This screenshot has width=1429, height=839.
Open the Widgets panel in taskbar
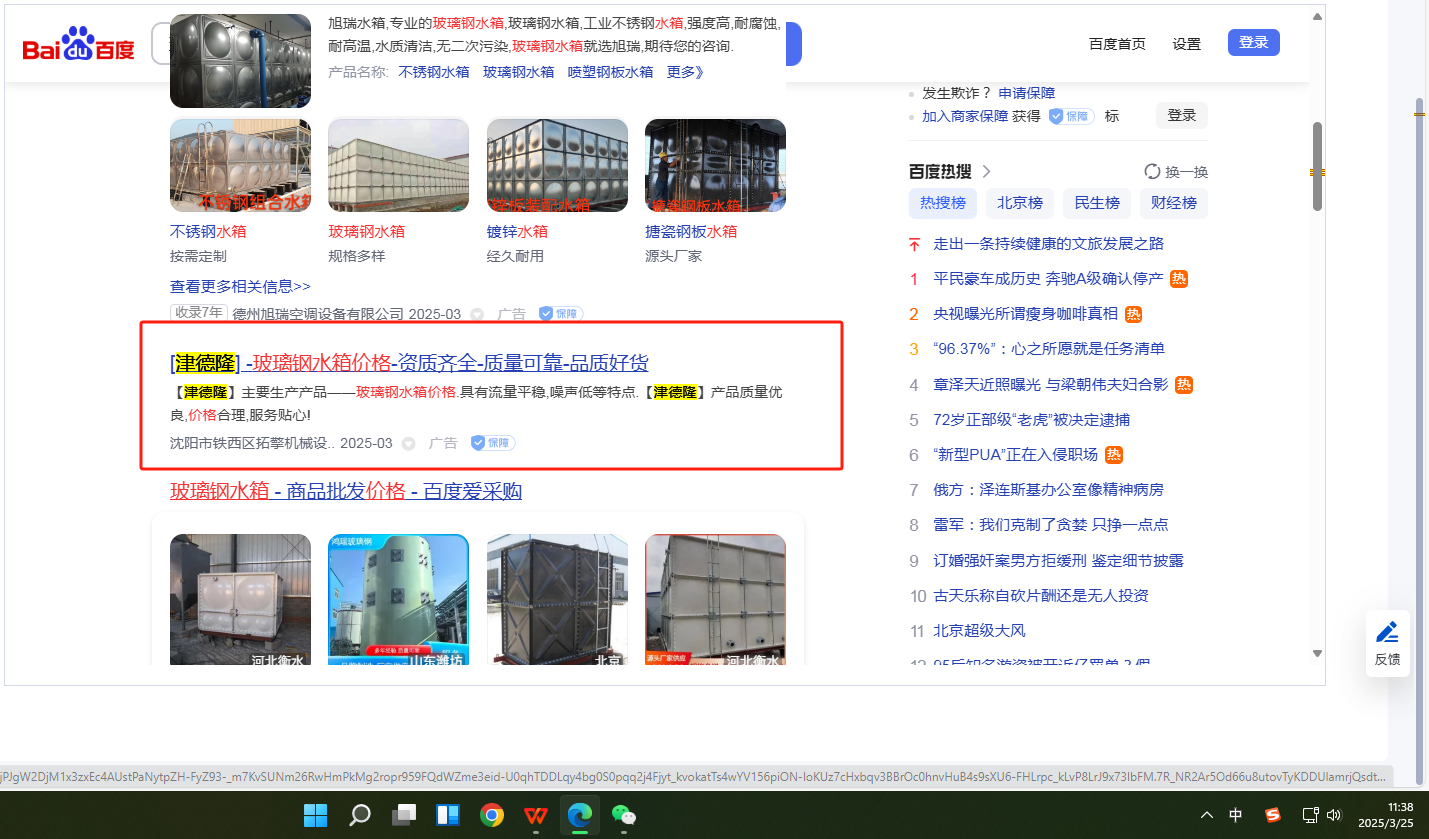[447, 815]
